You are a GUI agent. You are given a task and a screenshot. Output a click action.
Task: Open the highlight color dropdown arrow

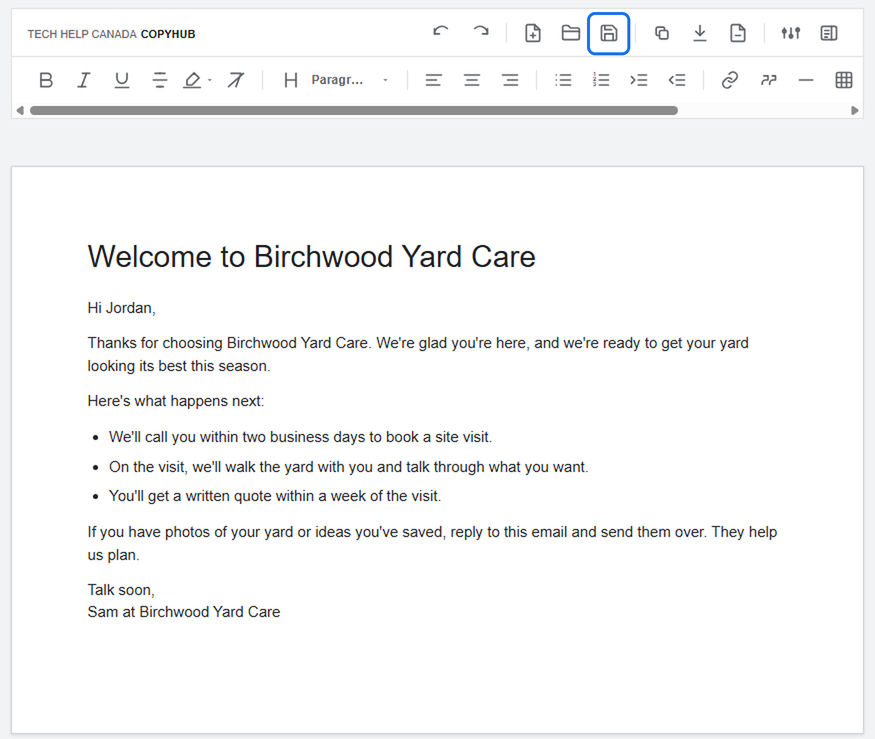click(x=210, y=80)
